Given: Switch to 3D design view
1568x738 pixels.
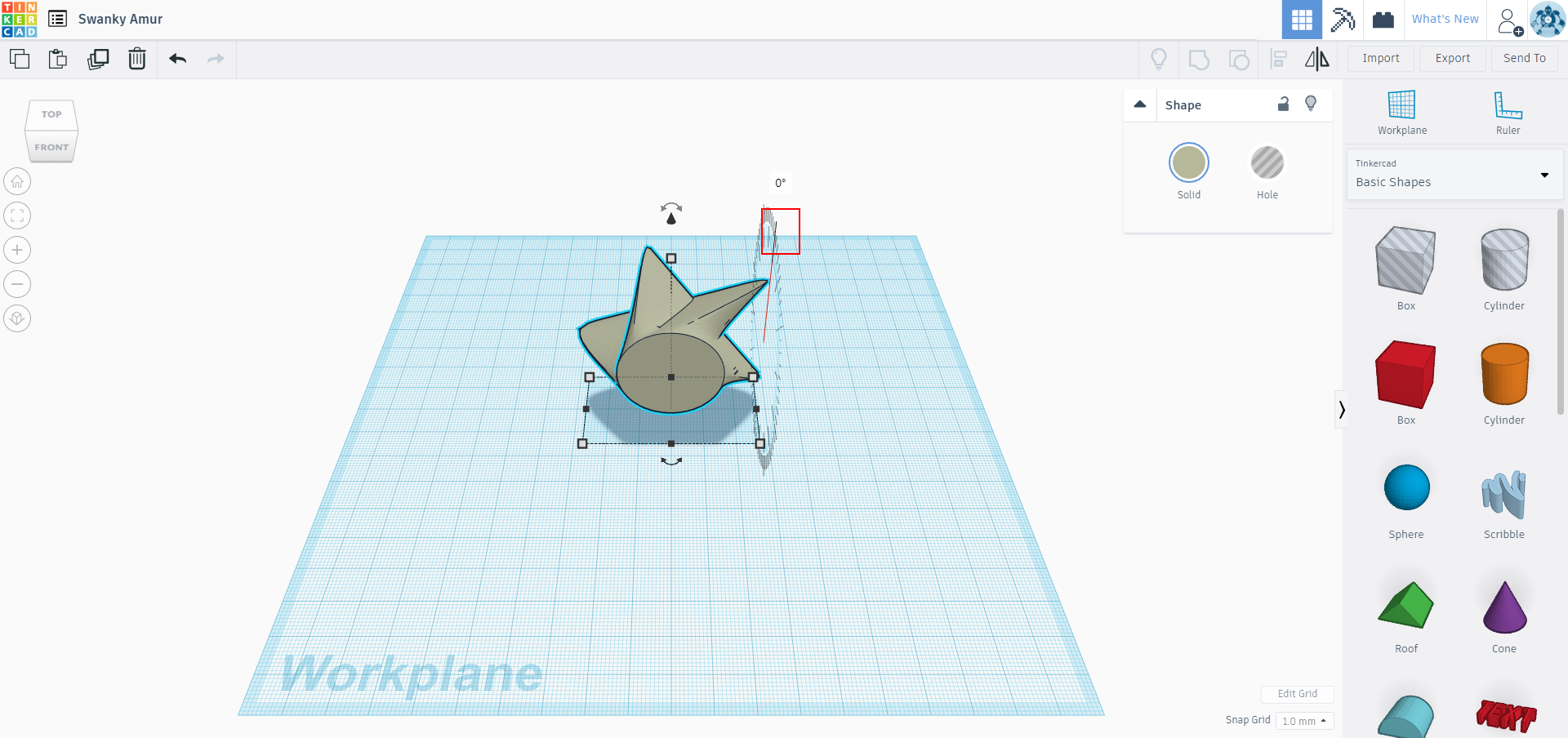Looking at the screenshot, I should (1302, 20).
